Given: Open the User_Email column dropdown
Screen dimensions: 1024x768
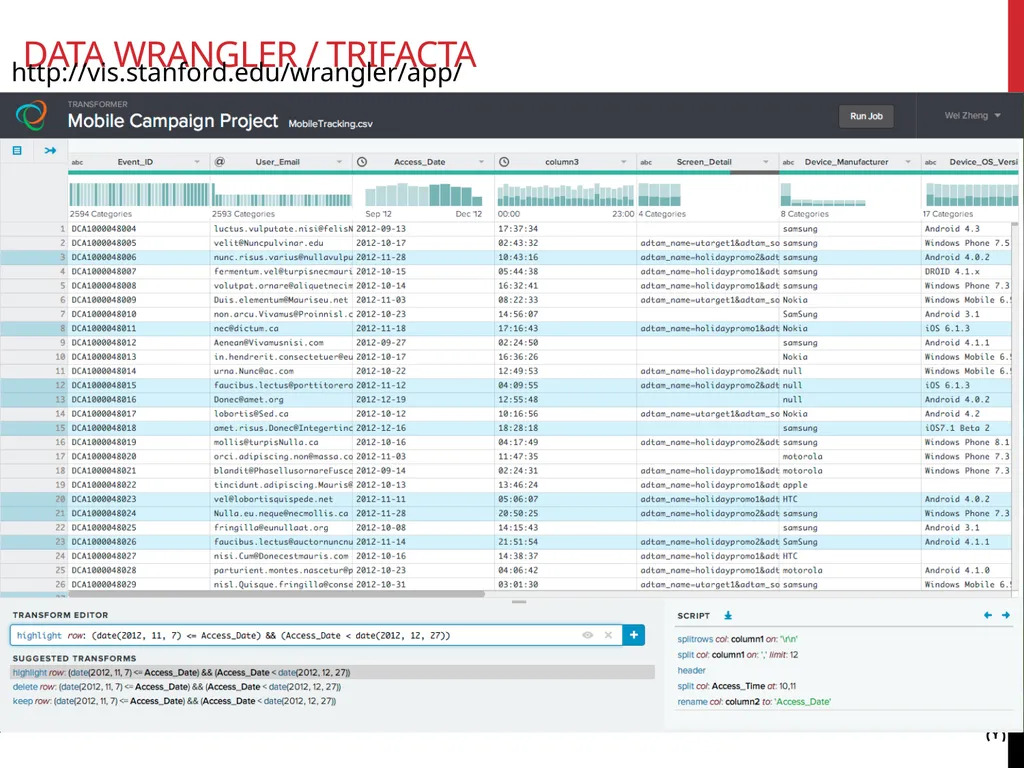Looking at the screenshot, I should [339, 162].
